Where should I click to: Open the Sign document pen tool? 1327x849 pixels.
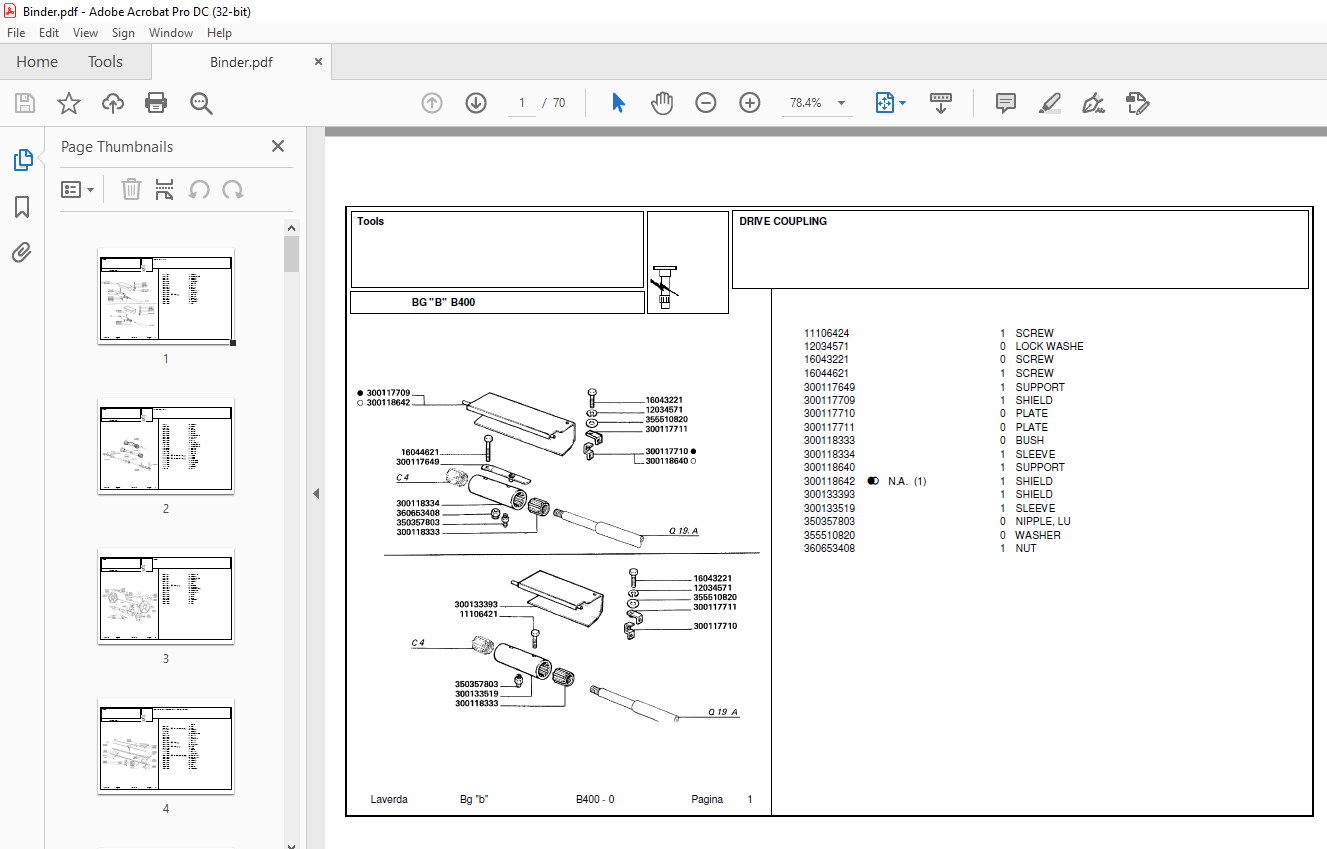1094,103
